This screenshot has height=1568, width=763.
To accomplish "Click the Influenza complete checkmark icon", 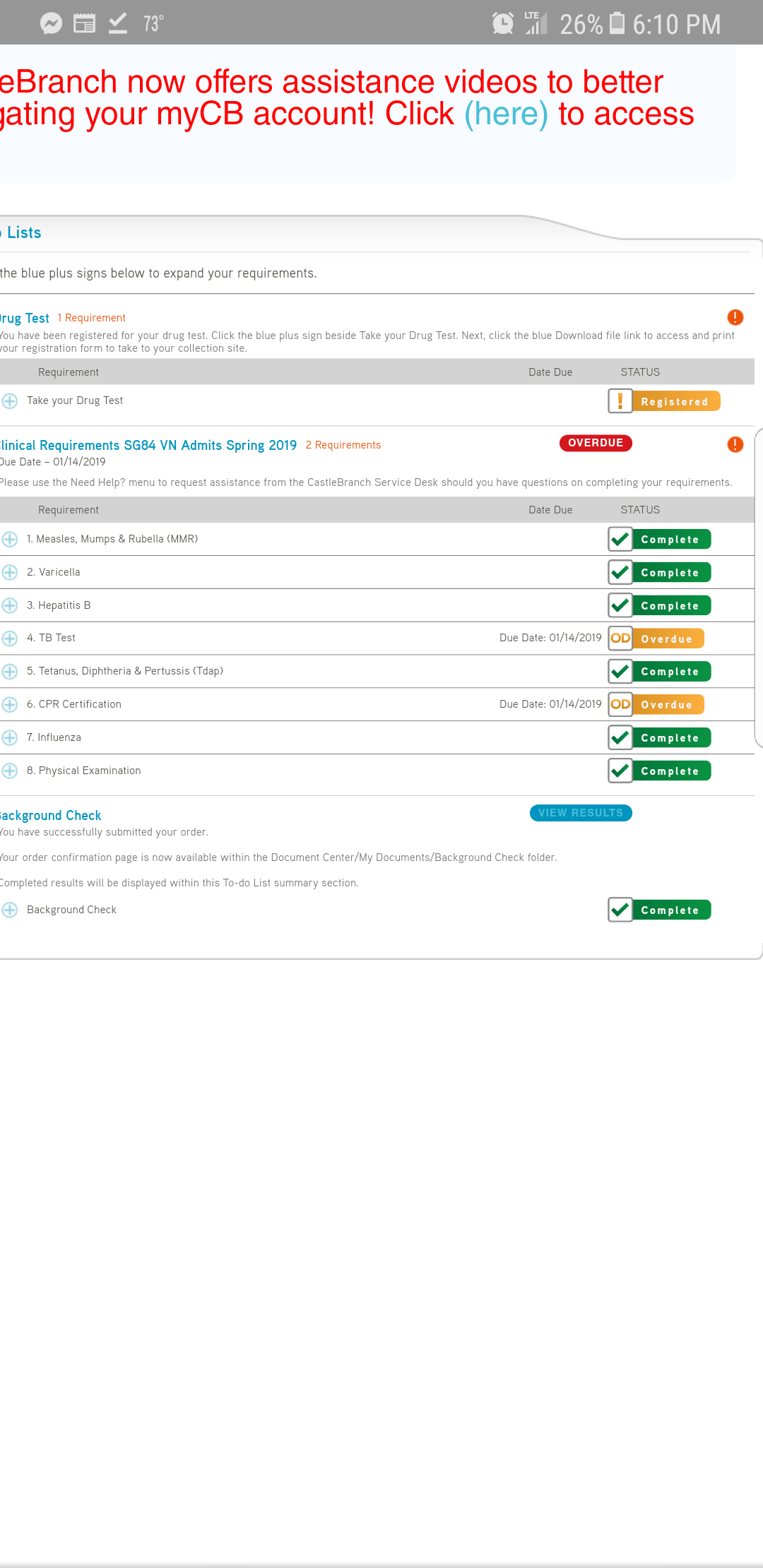I will 620,738.
